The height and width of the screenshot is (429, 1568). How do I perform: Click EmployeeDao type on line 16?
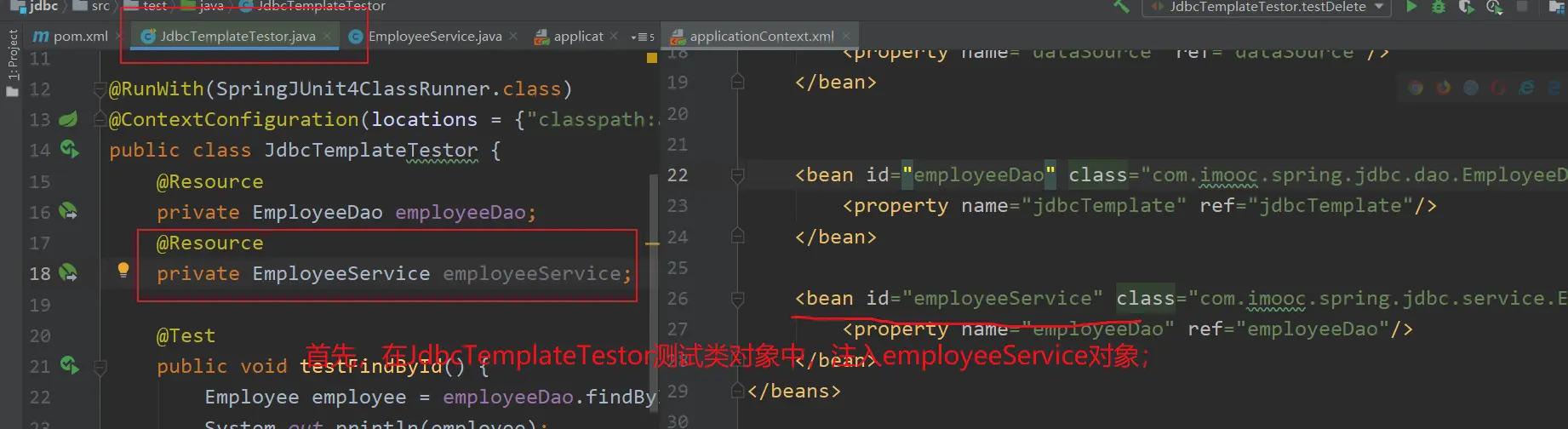[x=318, y=212]
